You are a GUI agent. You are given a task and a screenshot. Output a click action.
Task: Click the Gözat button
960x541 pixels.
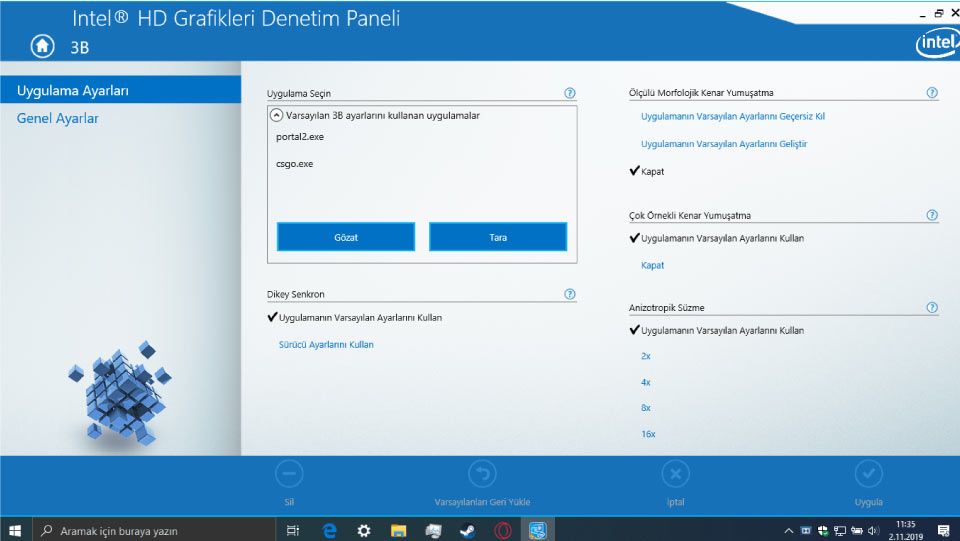click(x=346, y=237)
